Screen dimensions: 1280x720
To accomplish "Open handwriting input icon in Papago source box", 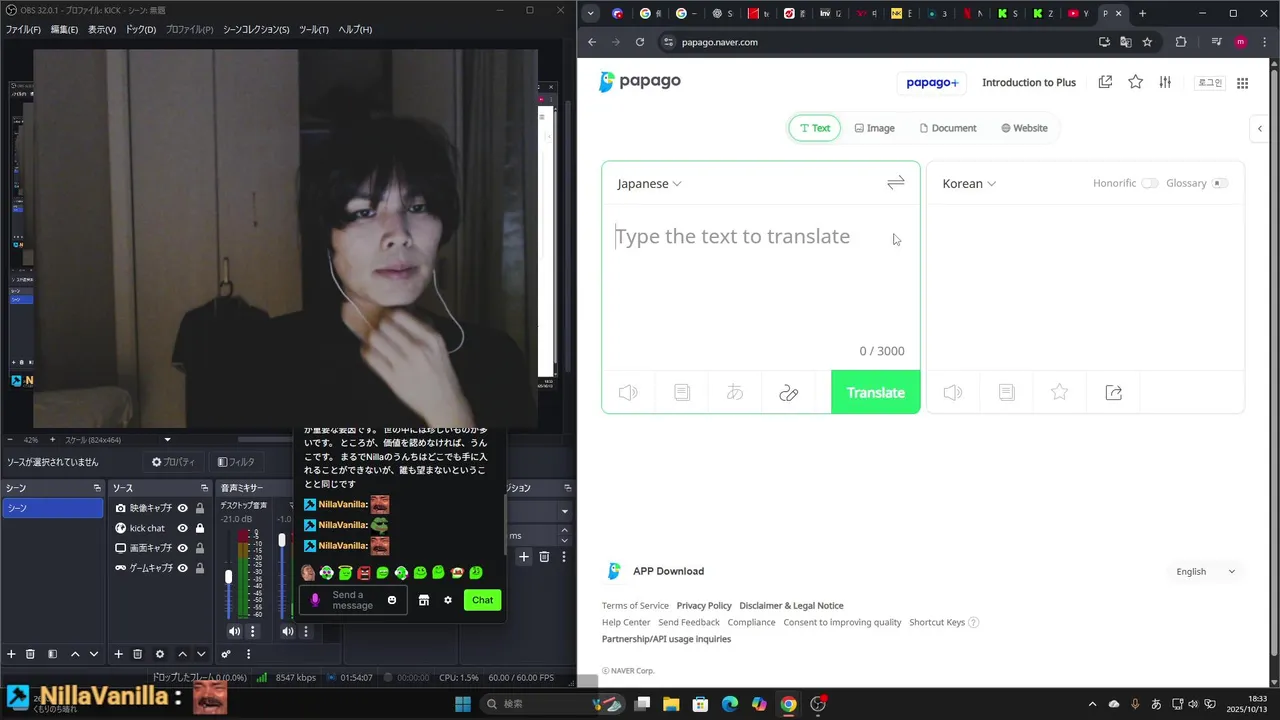I will [735, 393].
